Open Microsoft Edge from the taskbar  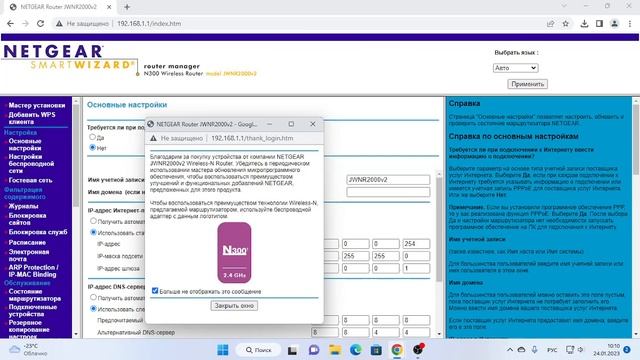[x=356, y=350]
